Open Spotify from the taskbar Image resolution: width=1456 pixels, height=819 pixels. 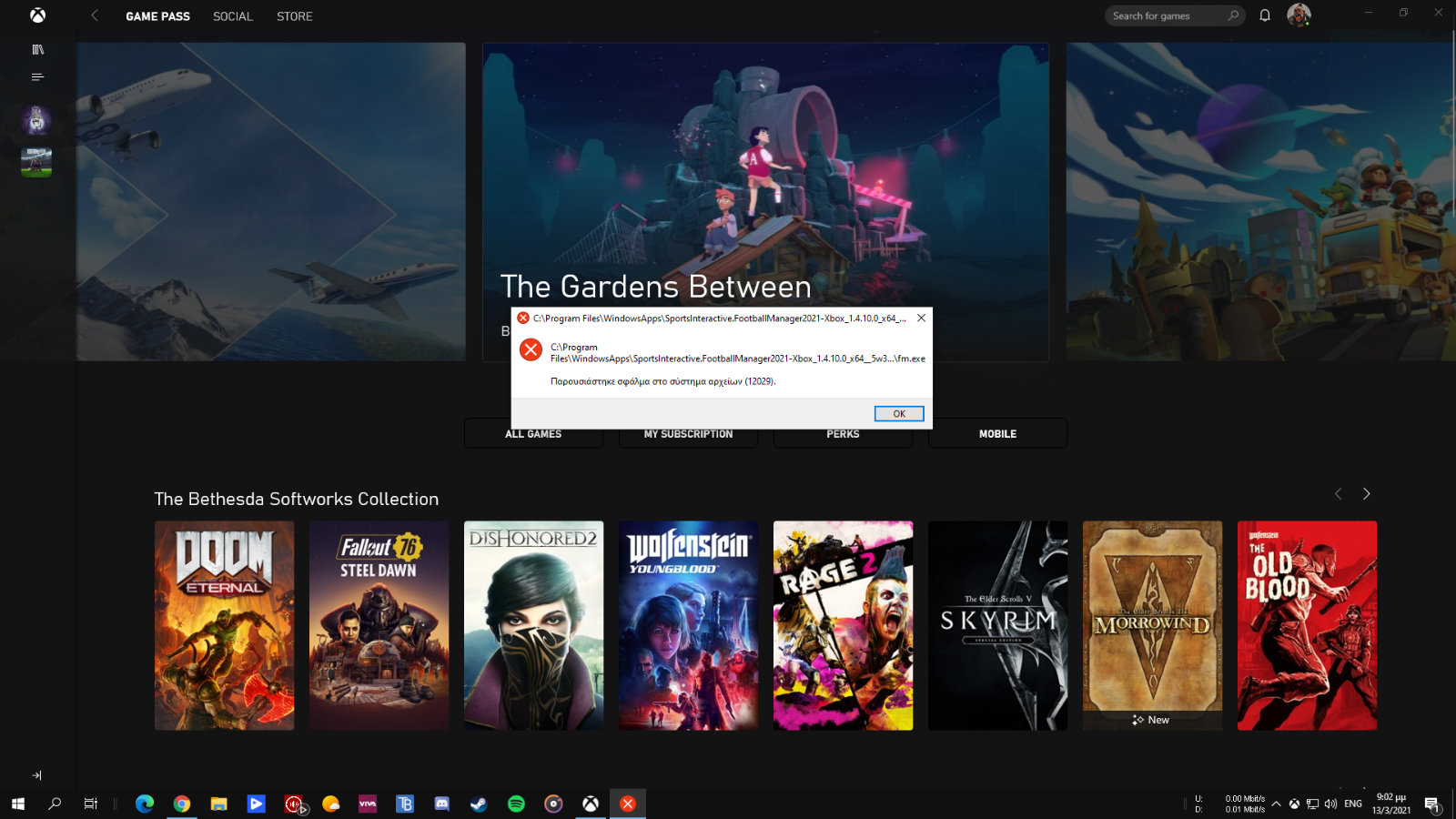click(516, 804)
